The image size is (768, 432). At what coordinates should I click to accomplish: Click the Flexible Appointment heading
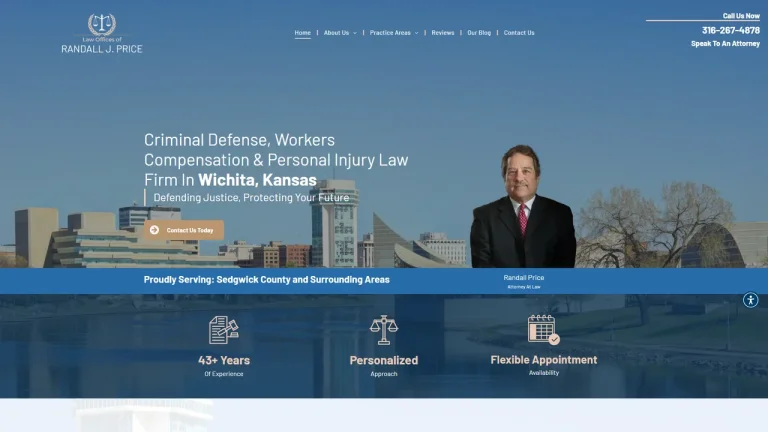coord(544,360)
